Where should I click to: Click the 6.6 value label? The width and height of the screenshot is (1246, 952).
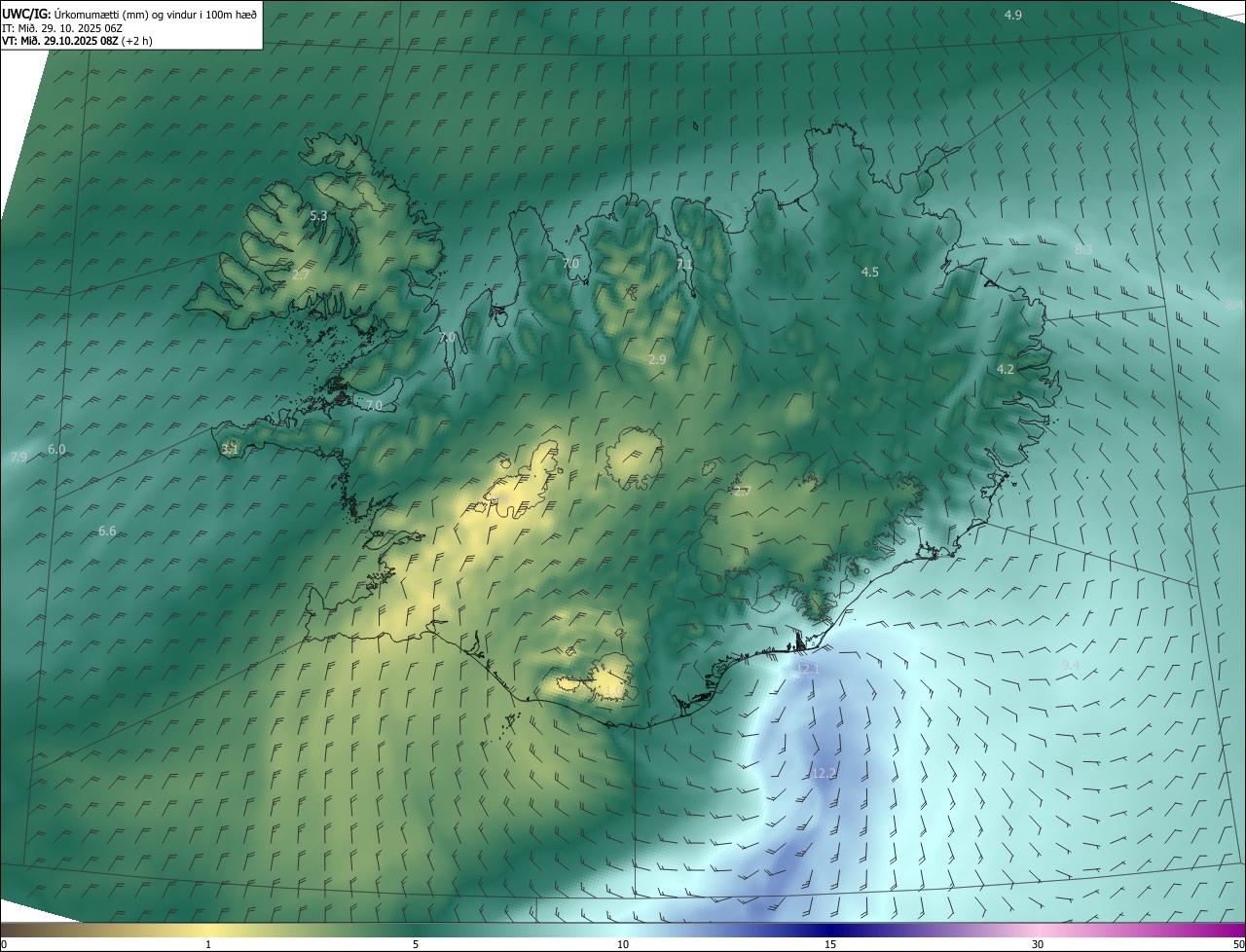(x=107, y=531)
